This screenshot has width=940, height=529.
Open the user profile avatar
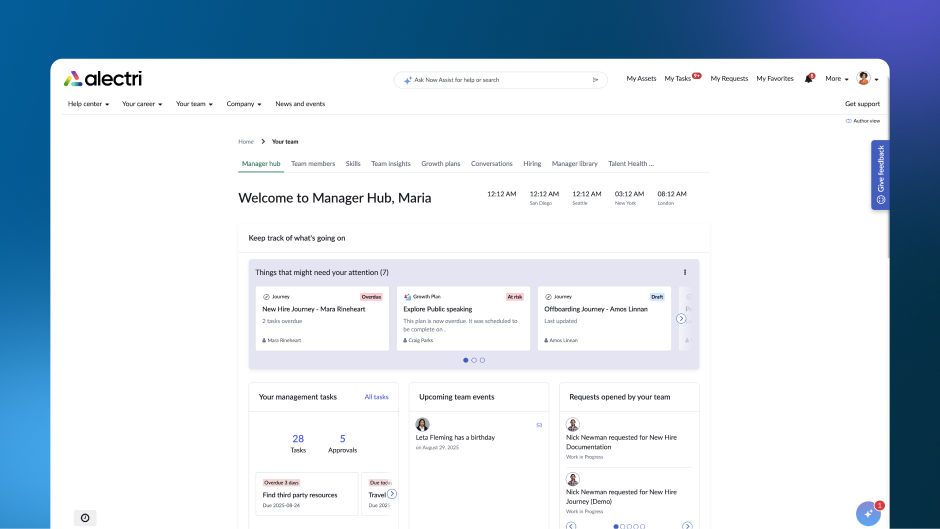click(863, 78)
